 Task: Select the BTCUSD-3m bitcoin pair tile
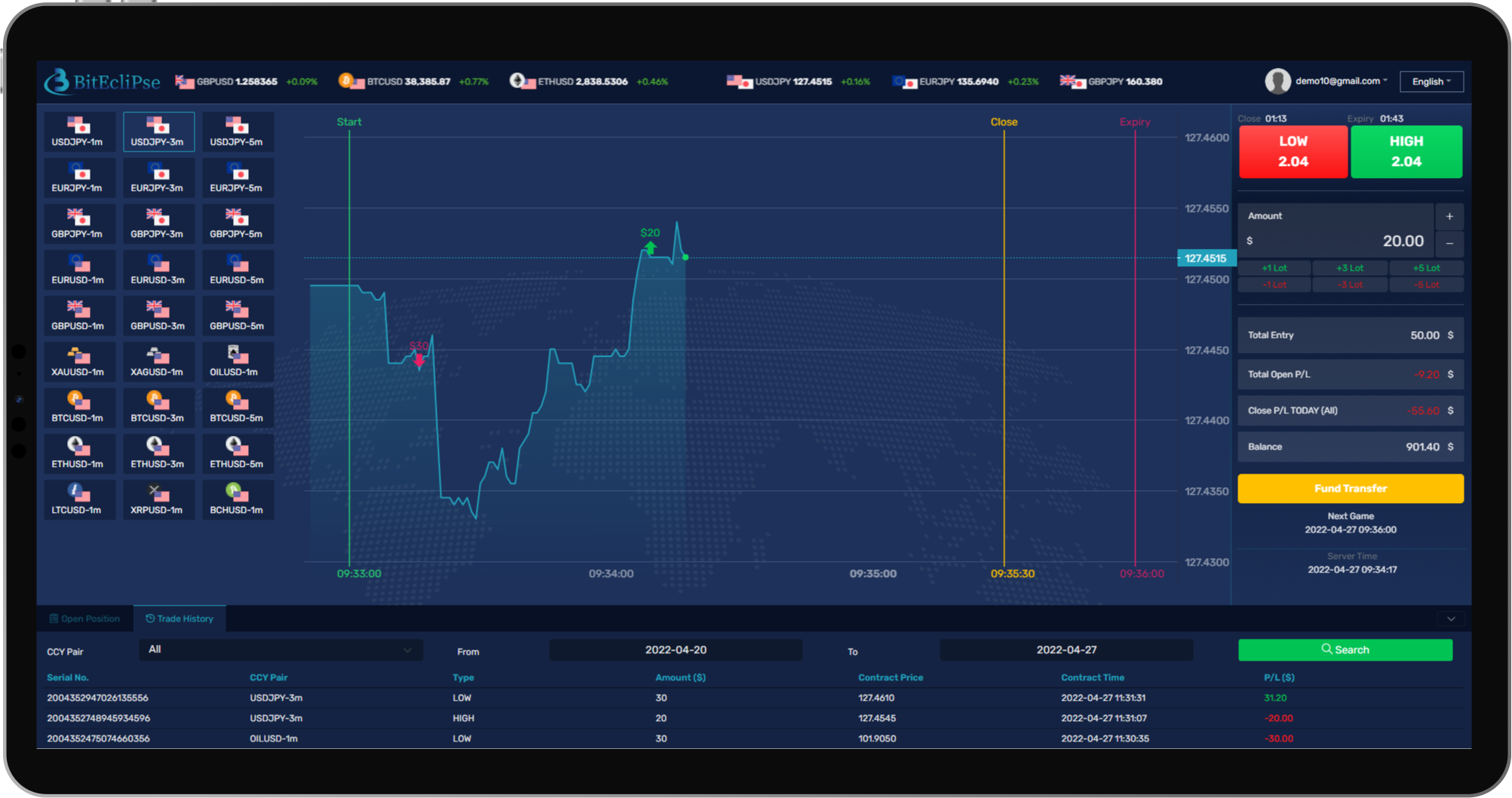point(158,407)
